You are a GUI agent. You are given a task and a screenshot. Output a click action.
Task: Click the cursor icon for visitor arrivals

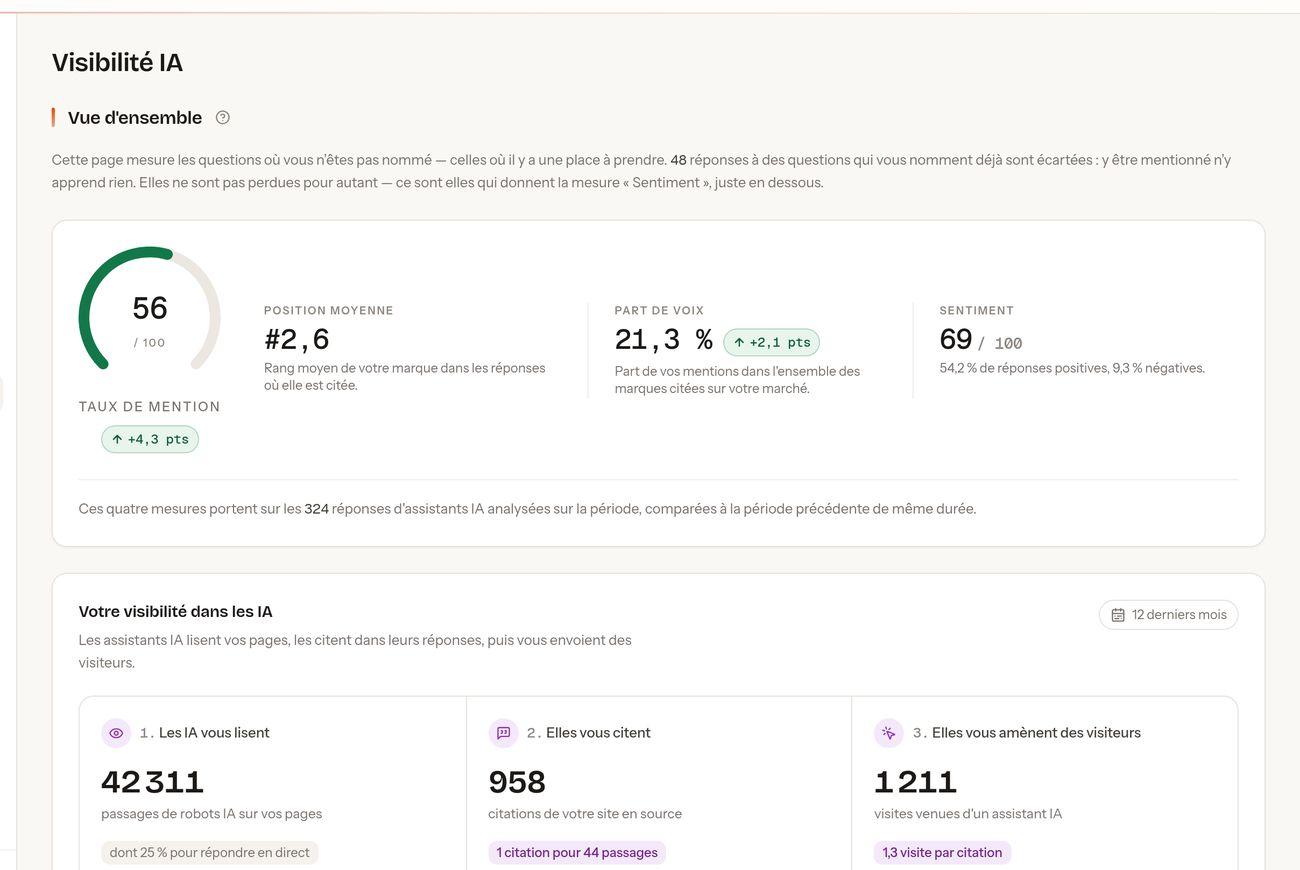click(889, 733)
